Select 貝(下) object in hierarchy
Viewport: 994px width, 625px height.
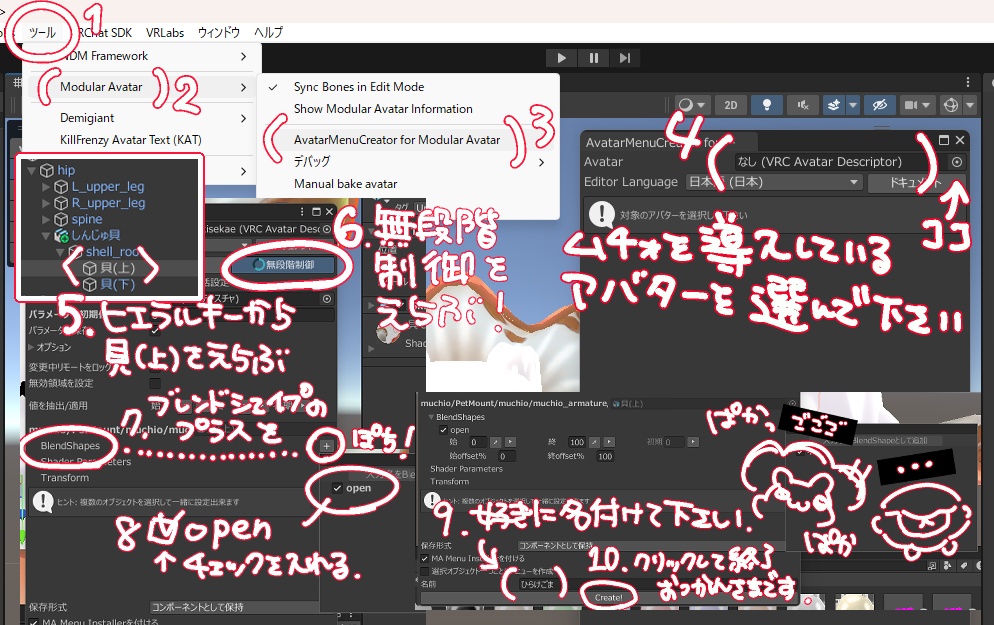(117, 285)
